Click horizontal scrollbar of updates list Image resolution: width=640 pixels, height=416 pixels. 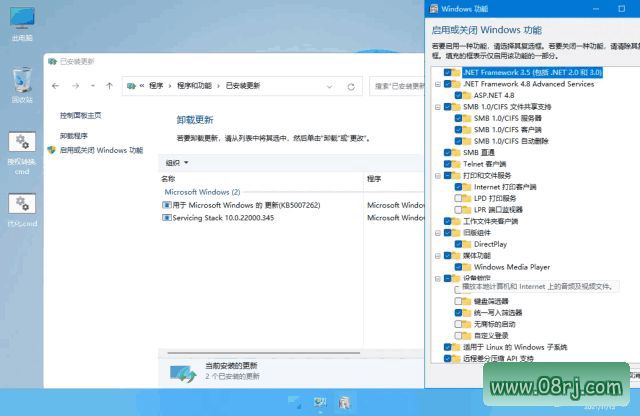[264, 353]
